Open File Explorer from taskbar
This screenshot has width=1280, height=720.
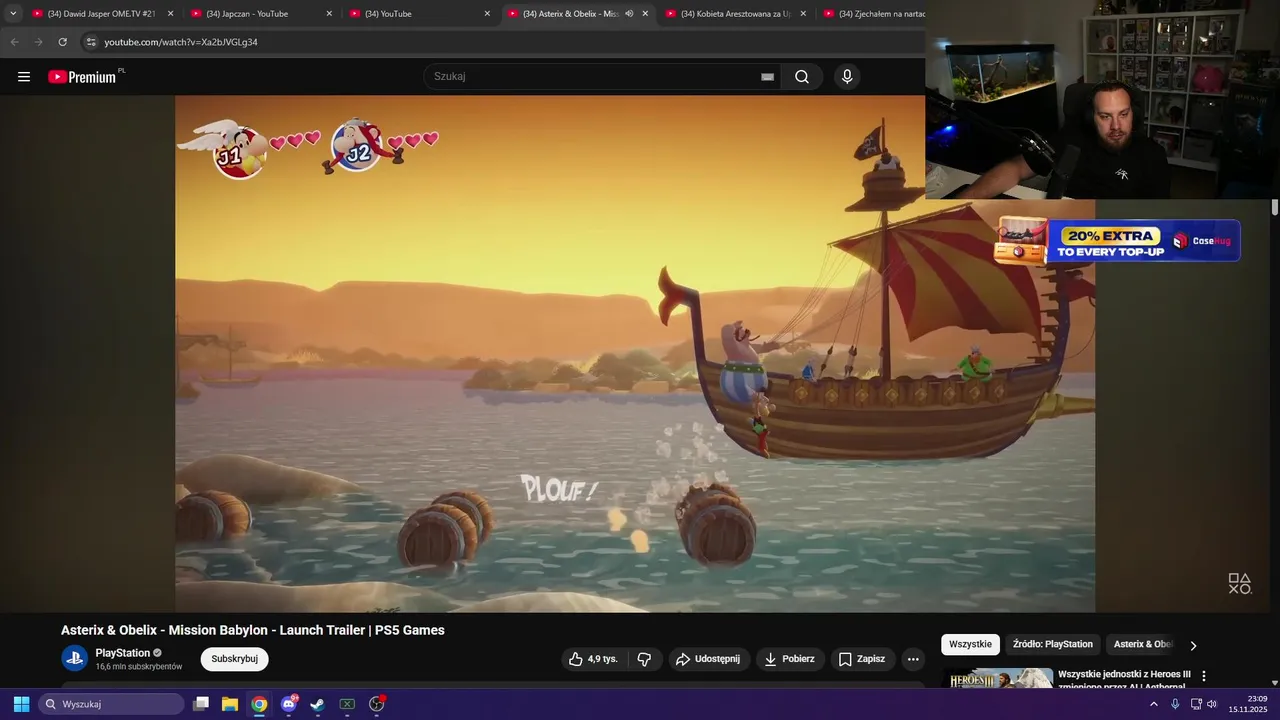point(230,704)
